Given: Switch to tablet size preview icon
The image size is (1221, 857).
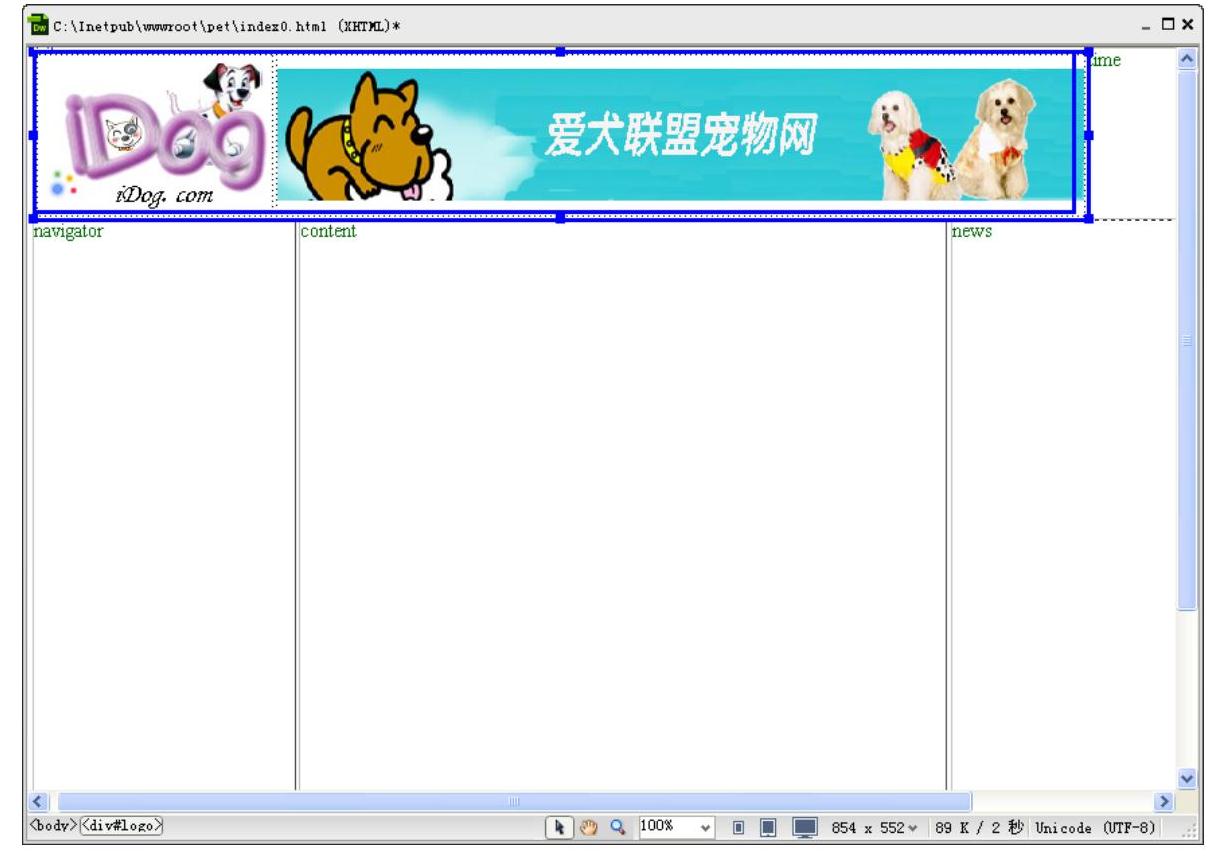Looking at the screenshot, I should [x=768, y=828].
